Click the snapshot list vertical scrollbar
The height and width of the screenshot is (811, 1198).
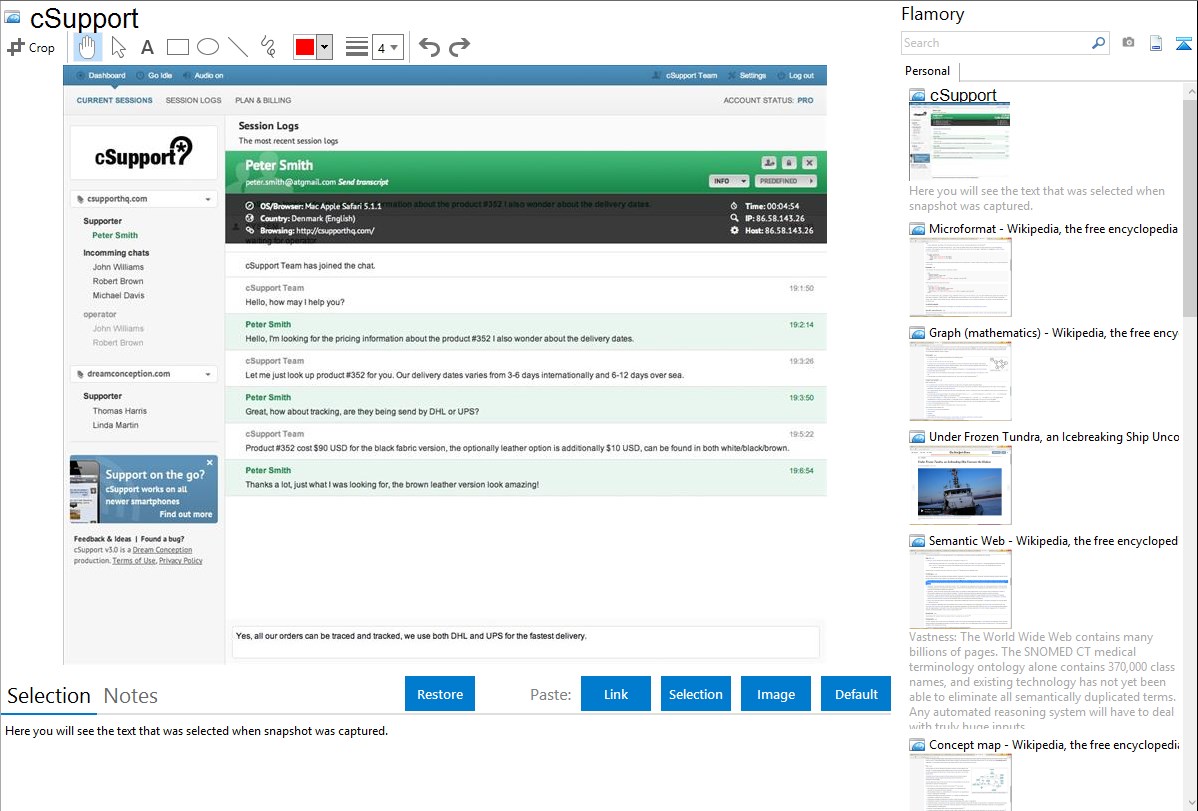[x=1190, y=206]
